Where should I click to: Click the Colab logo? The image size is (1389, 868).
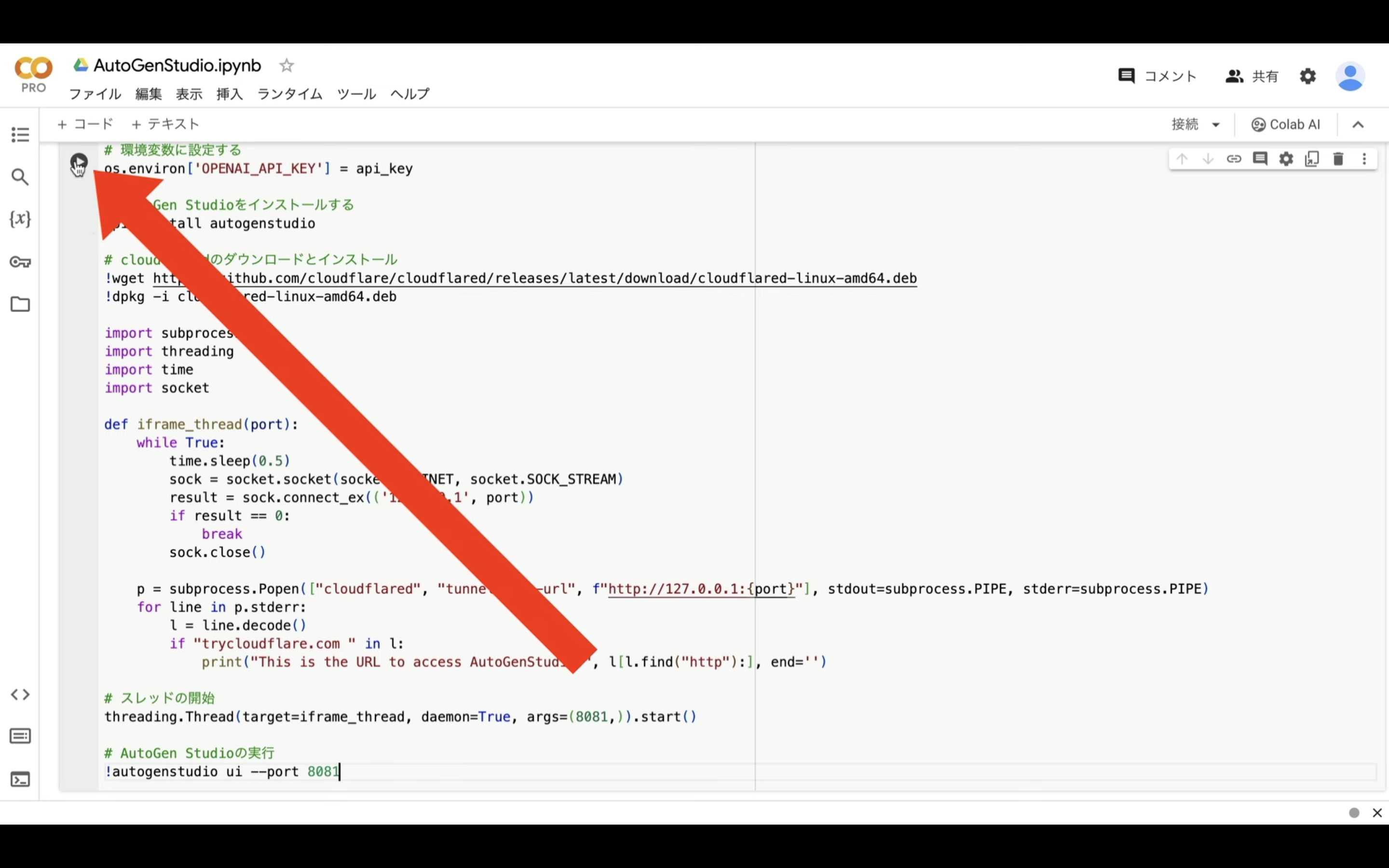33,75
